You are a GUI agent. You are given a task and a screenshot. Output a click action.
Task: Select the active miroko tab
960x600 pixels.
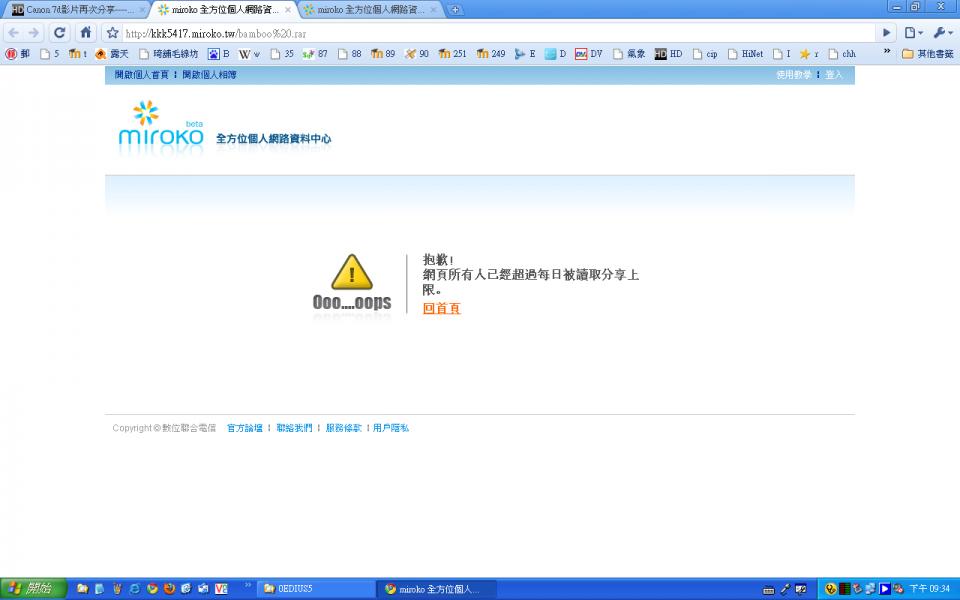[x=220, y=10]
